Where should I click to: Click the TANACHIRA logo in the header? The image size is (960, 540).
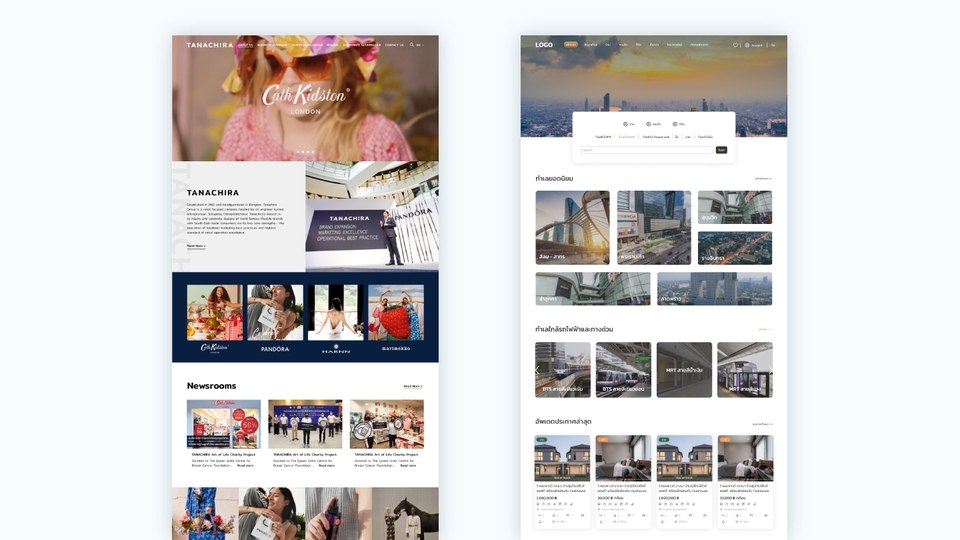point(209,45)
